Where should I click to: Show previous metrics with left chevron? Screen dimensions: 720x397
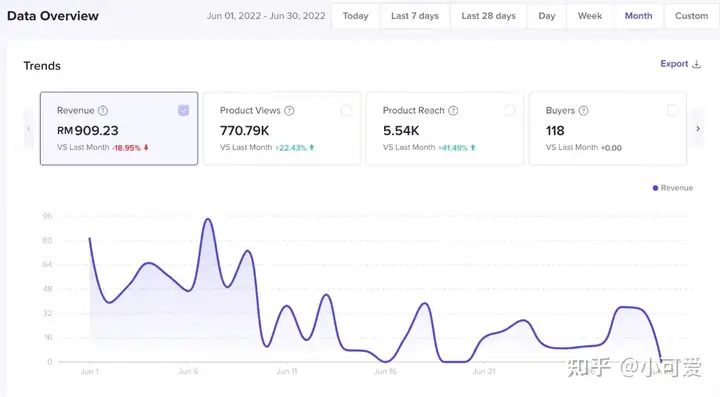[x=29, y=129]
